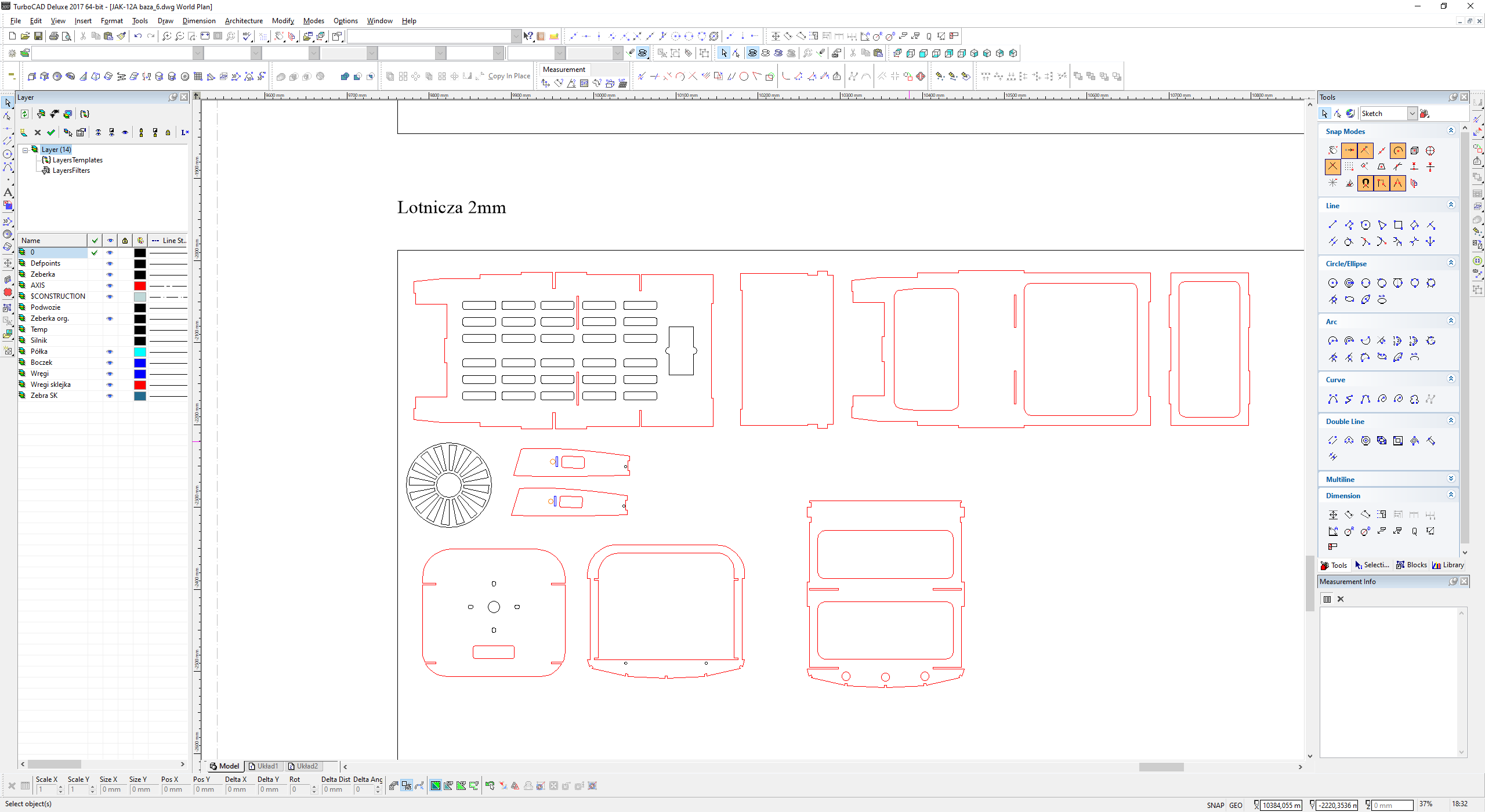
Task: Toggle visibility of the Półka layer
Action: coord(110,351)
